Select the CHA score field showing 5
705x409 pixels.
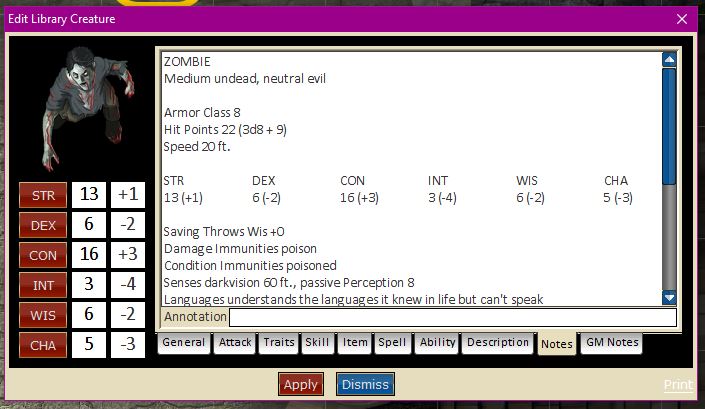click(89, 344)
